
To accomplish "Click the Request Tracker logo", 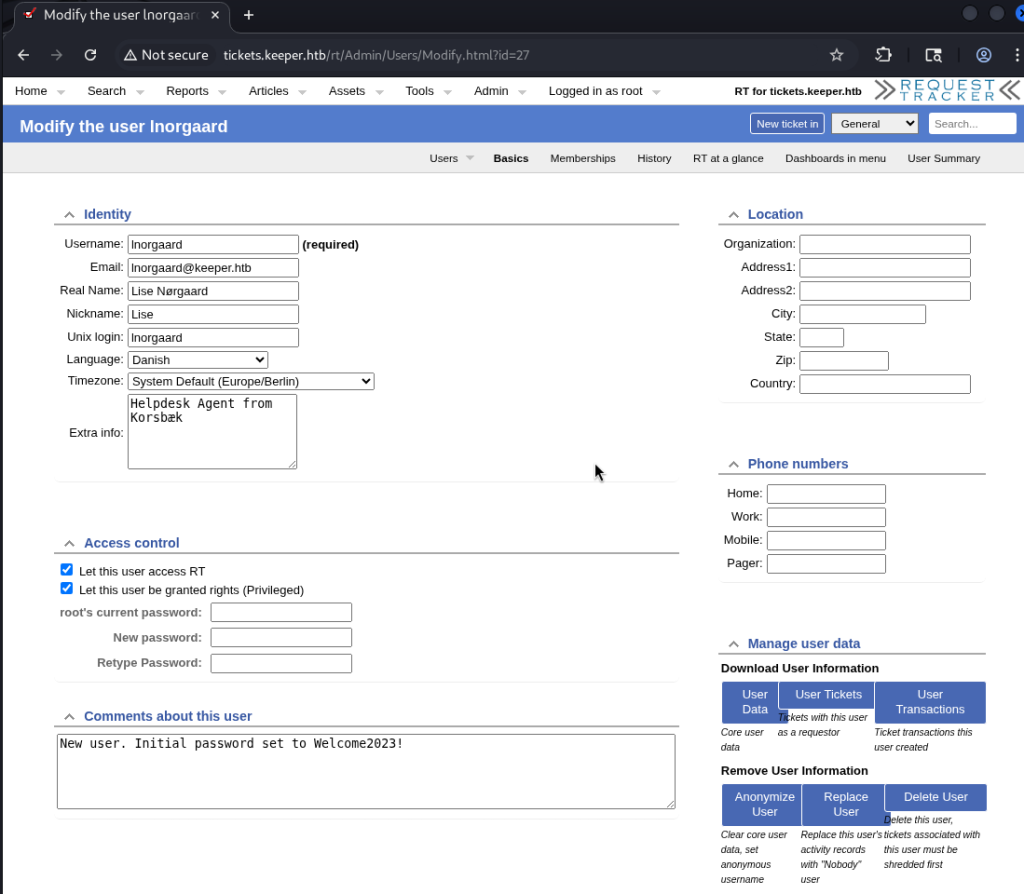I will click(x=947, y=91).
